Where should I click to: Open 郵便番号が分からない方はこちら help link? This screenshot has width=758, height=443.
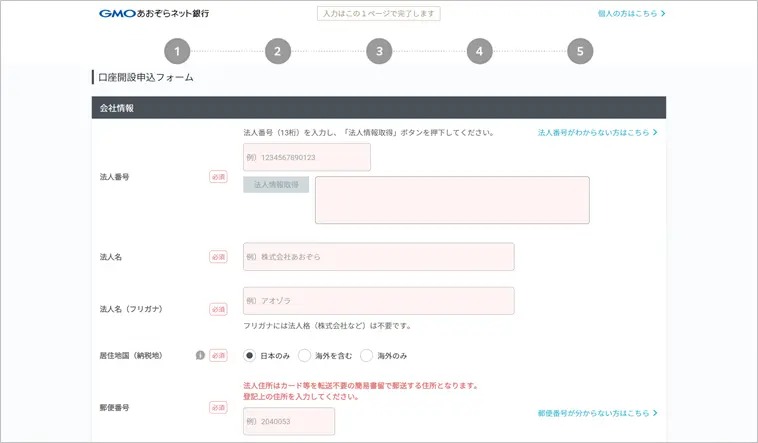[597, 412]
